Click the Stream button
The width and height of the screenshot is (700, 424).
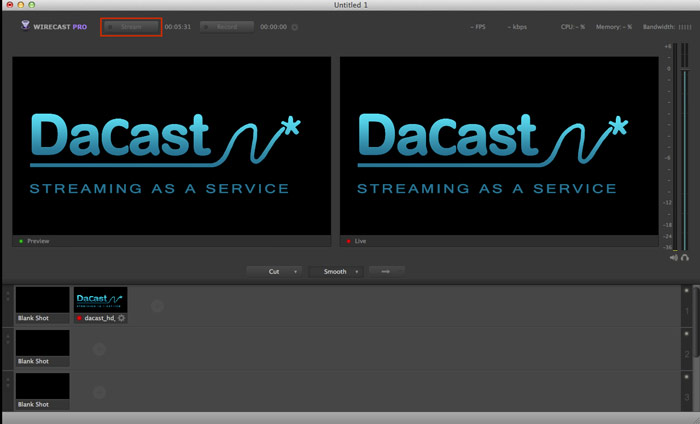(x=131, y=27)
